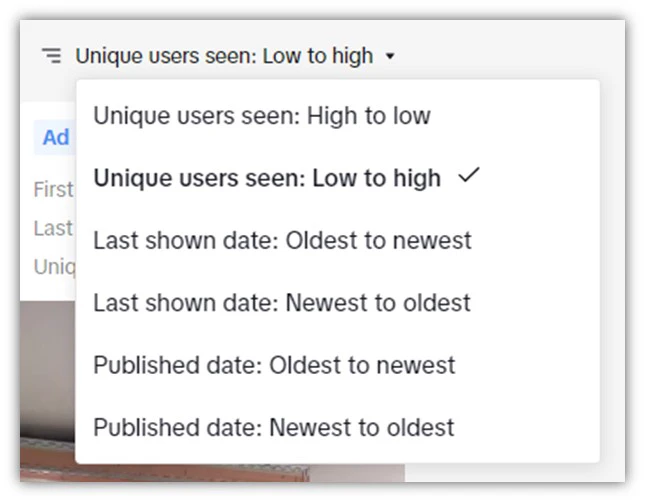Select 'Published date: Oldest to newest'
Viewport: 645px width, 502px height.
click(x=274, y=365)
